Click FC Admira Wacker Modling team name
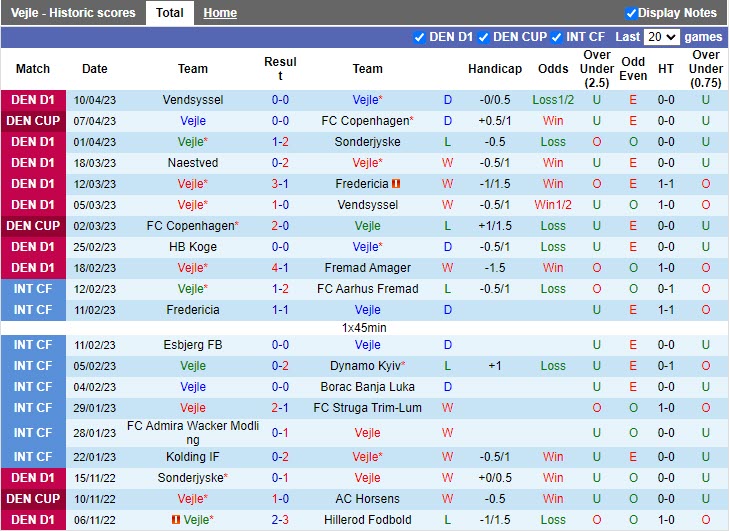The image size is (729, 531). (193, 432)
